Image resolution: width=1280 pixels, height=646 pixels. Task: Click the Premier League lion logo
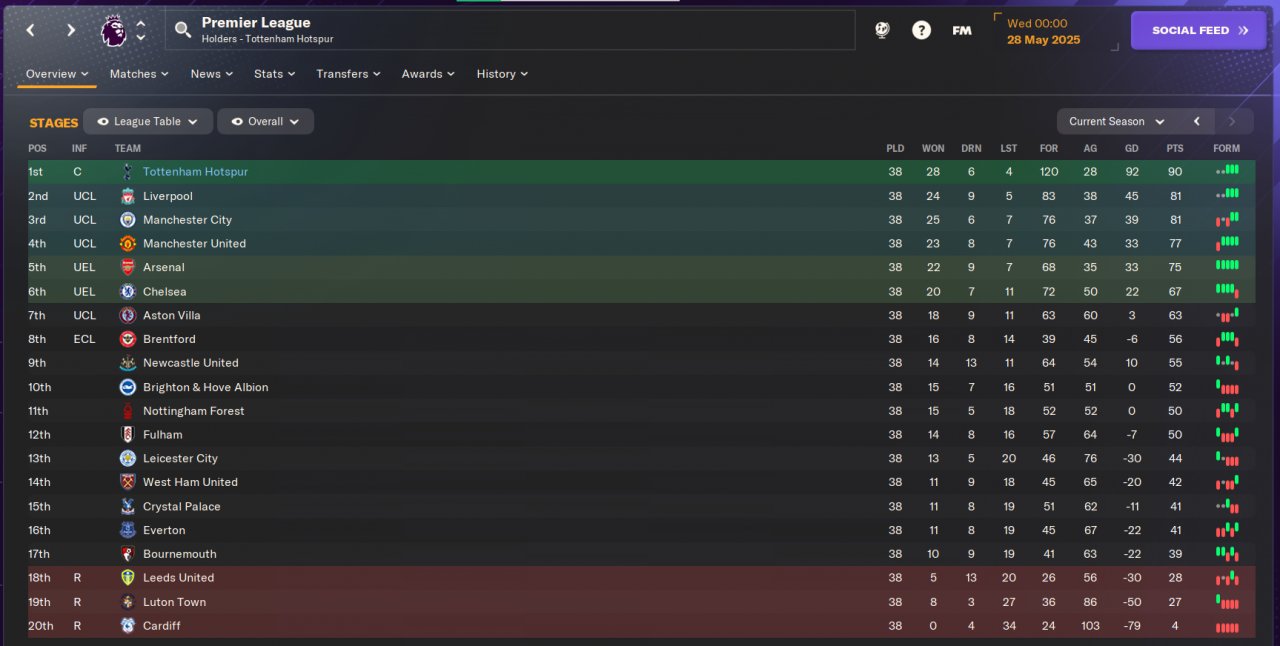click(x=113, y=31)
